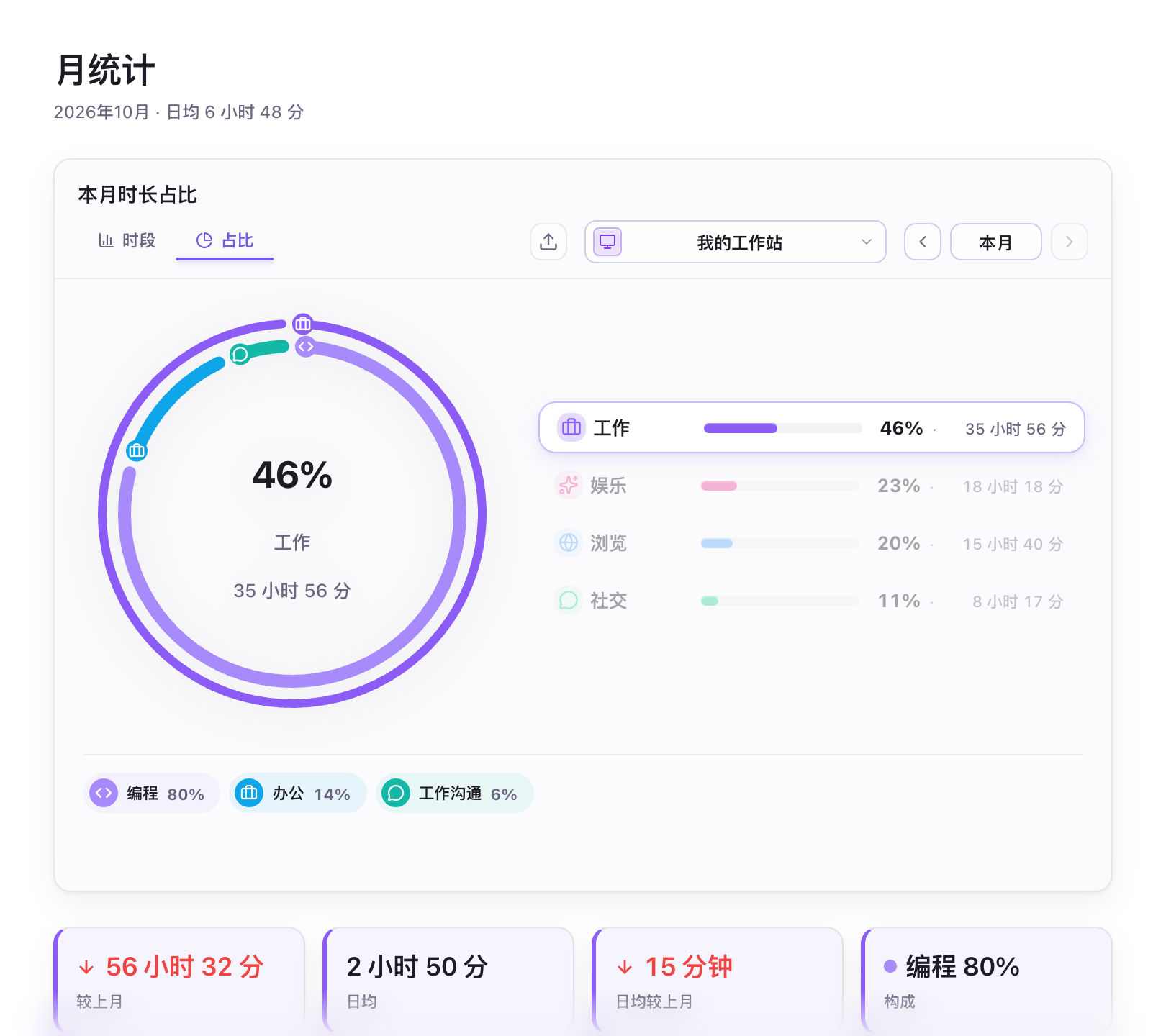Image resolution: width=1166 pixels, height=1036 pixels.
Task: Go to next month with right chevron
Action: point(1070,242)
